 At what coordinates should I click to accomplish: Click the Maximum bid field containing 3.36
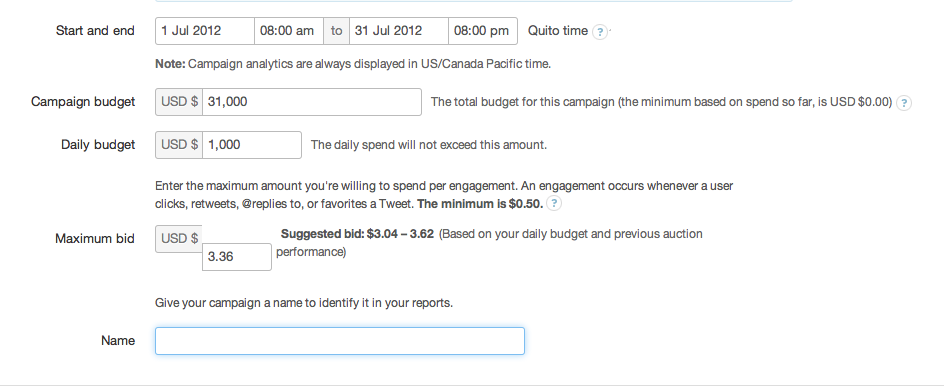(237, 257)
